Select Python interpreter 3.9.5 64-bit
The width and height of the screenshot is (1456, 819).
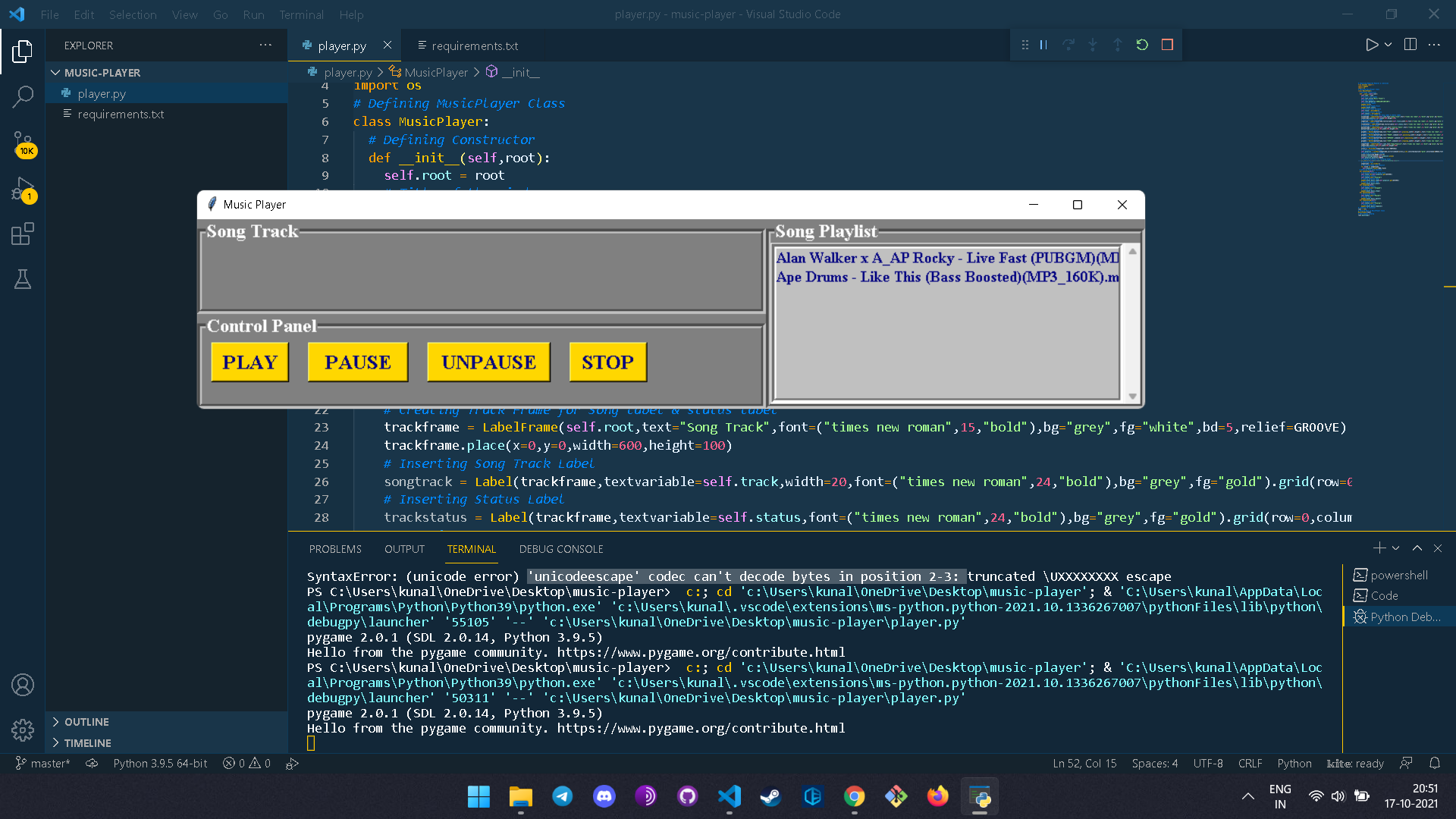(160, 763)
